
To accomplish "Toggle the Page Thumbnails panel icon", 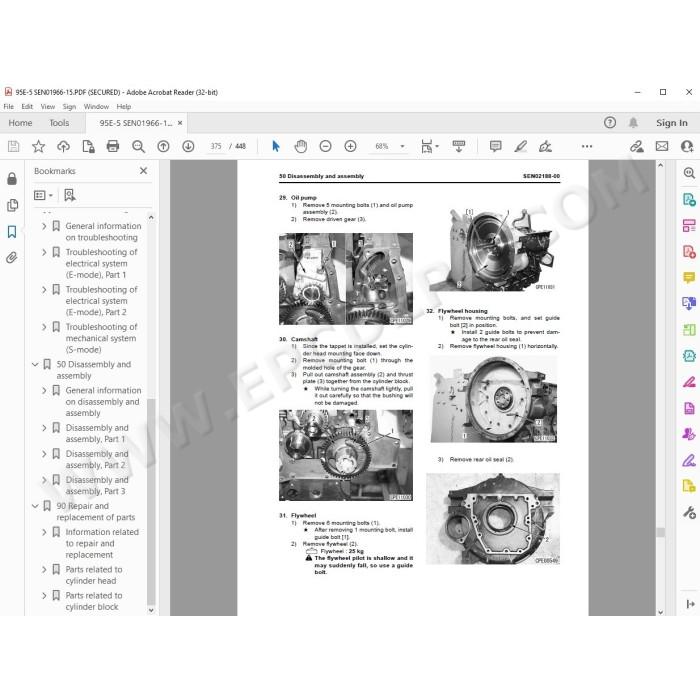I will pos(12,205).
